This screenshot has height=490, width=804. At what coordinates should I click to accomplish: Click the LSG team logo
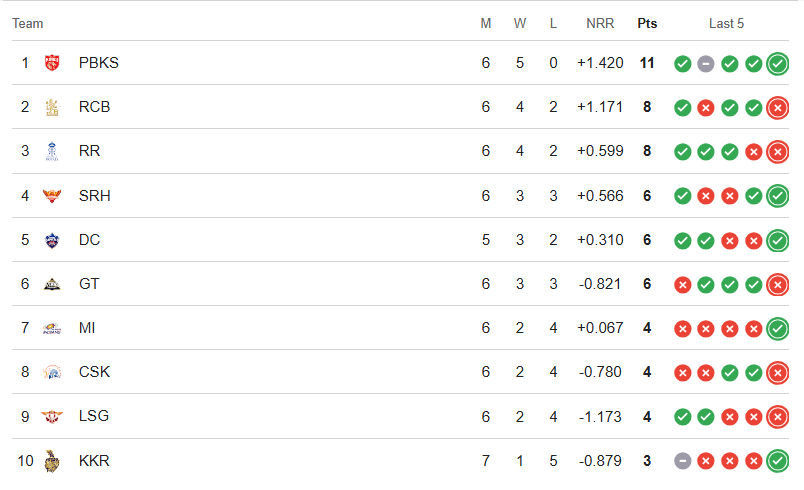(53, 416)
